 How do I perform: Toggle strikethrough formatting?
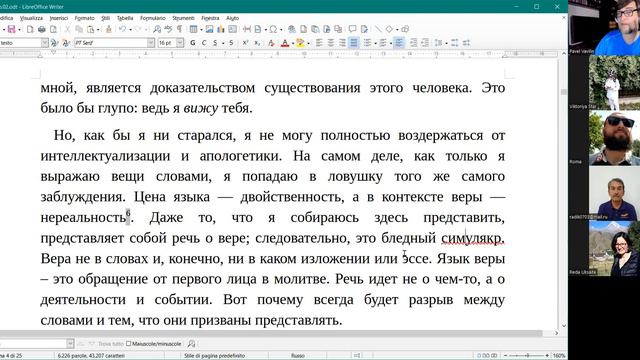(x=231, y=43)
